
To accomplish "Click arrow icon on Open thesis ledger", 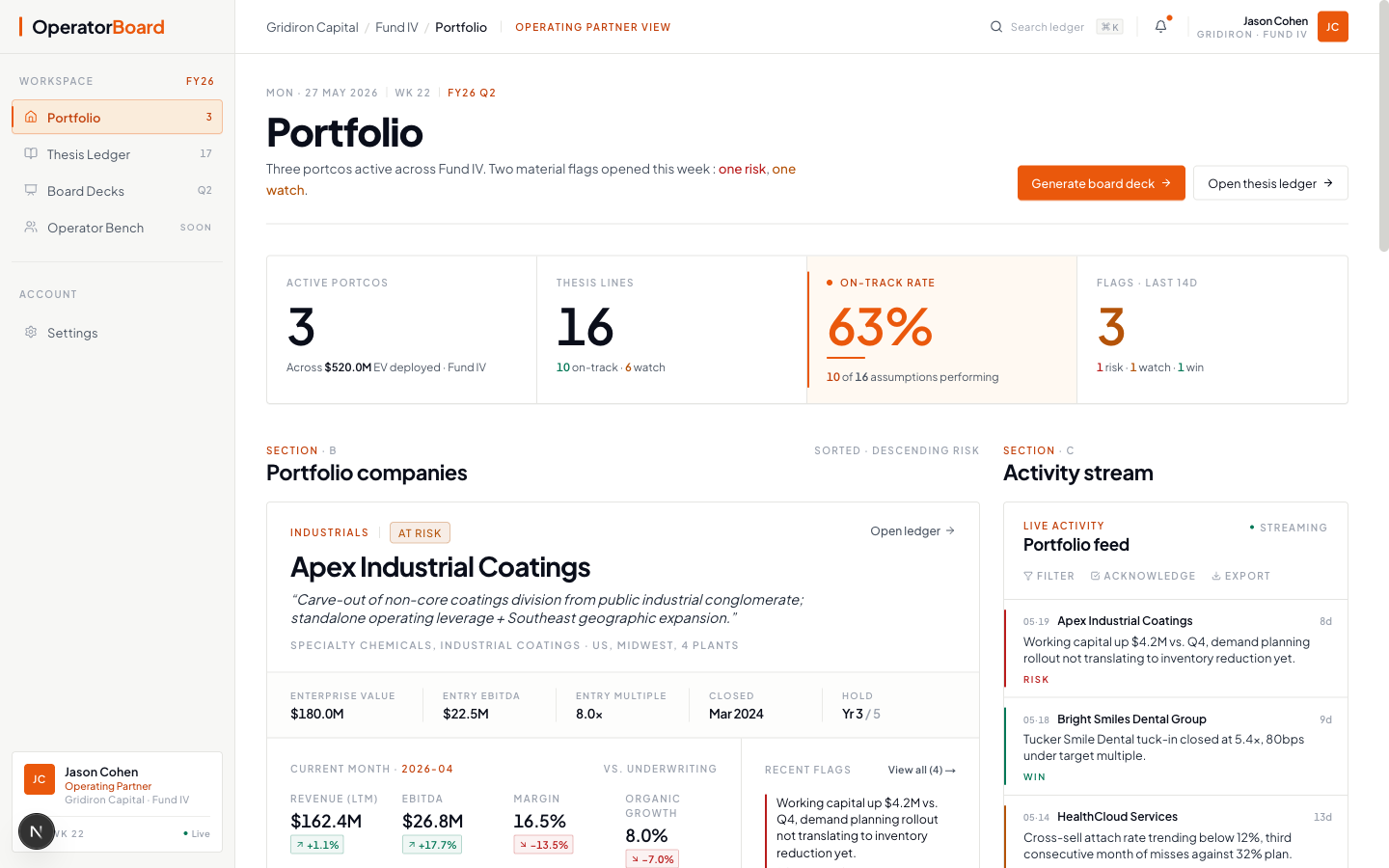I will pos(1328,183).
